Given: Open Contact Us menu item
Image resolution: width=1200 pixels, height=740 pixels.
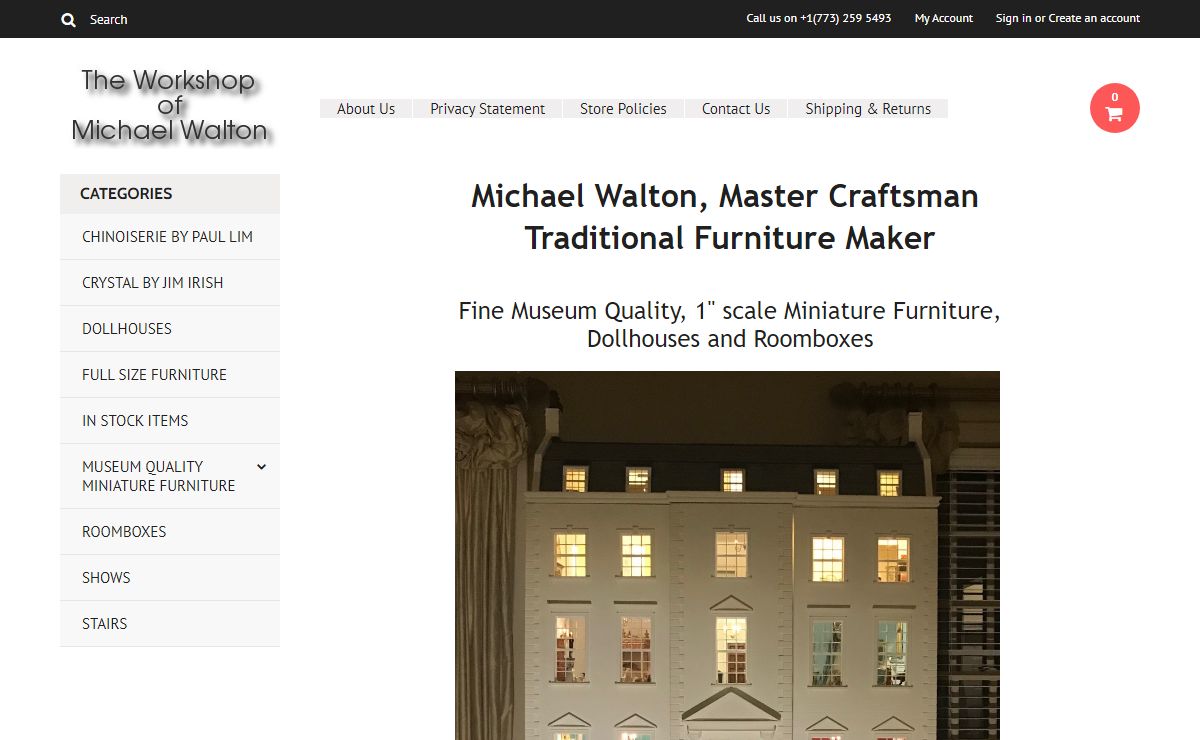Looking at the screenshot, I should pos(736,109).
